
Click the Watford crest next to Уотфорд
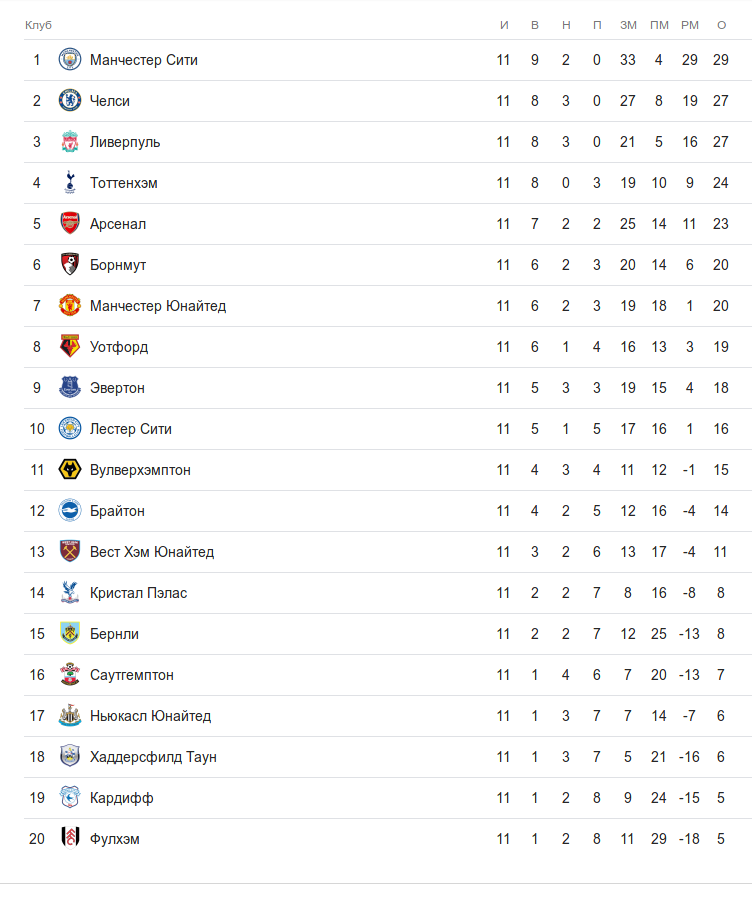click(70, 347)
